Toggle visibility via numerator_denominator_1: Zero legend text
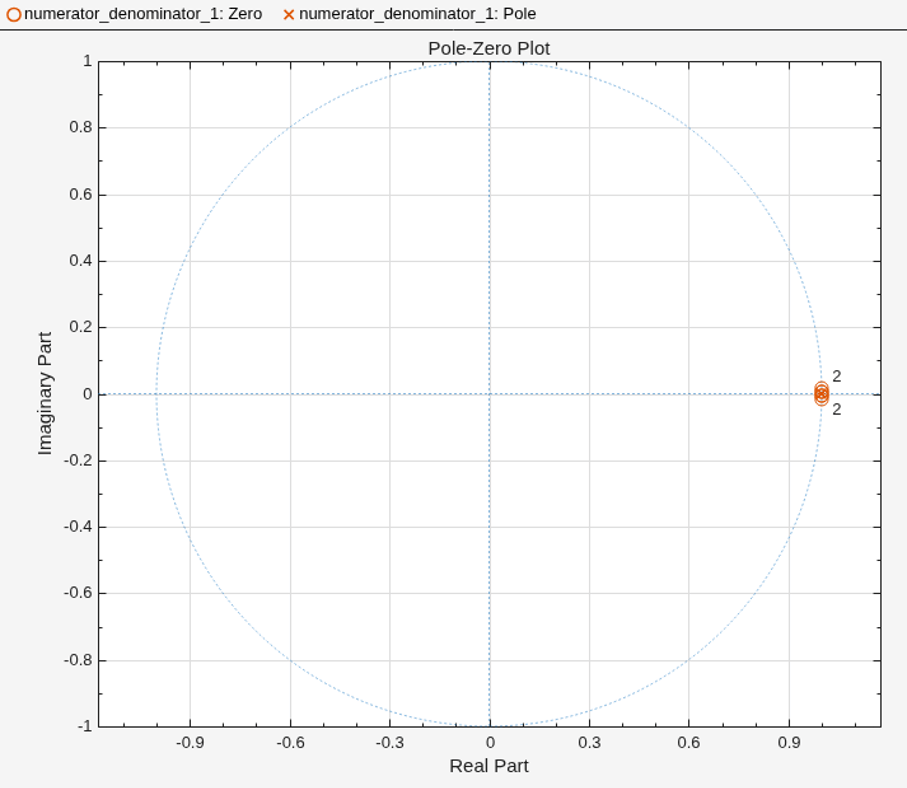 pos(143,14)
